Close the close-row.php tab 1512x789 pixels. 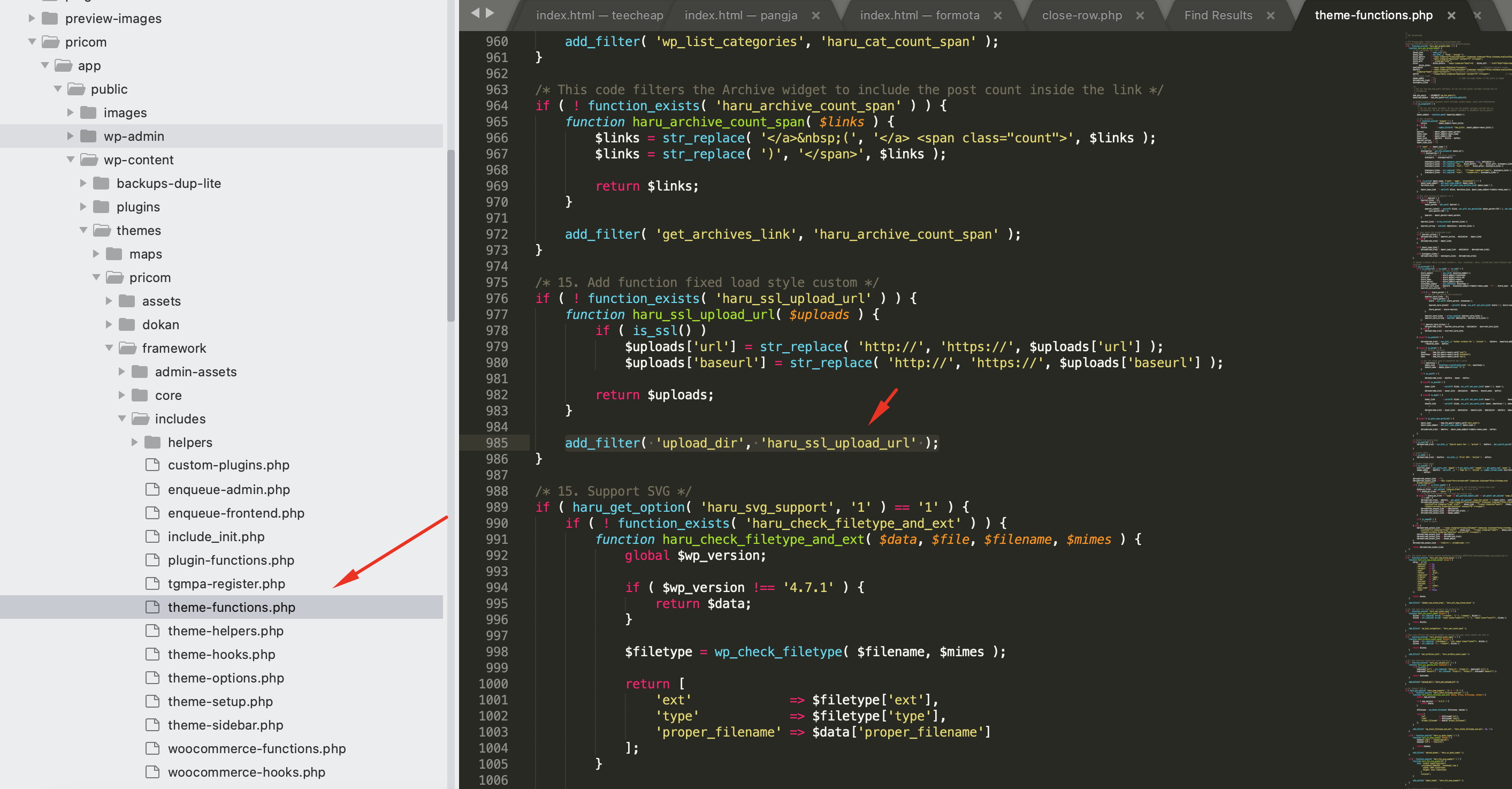pyautogui.click(x=1141, y=16)
